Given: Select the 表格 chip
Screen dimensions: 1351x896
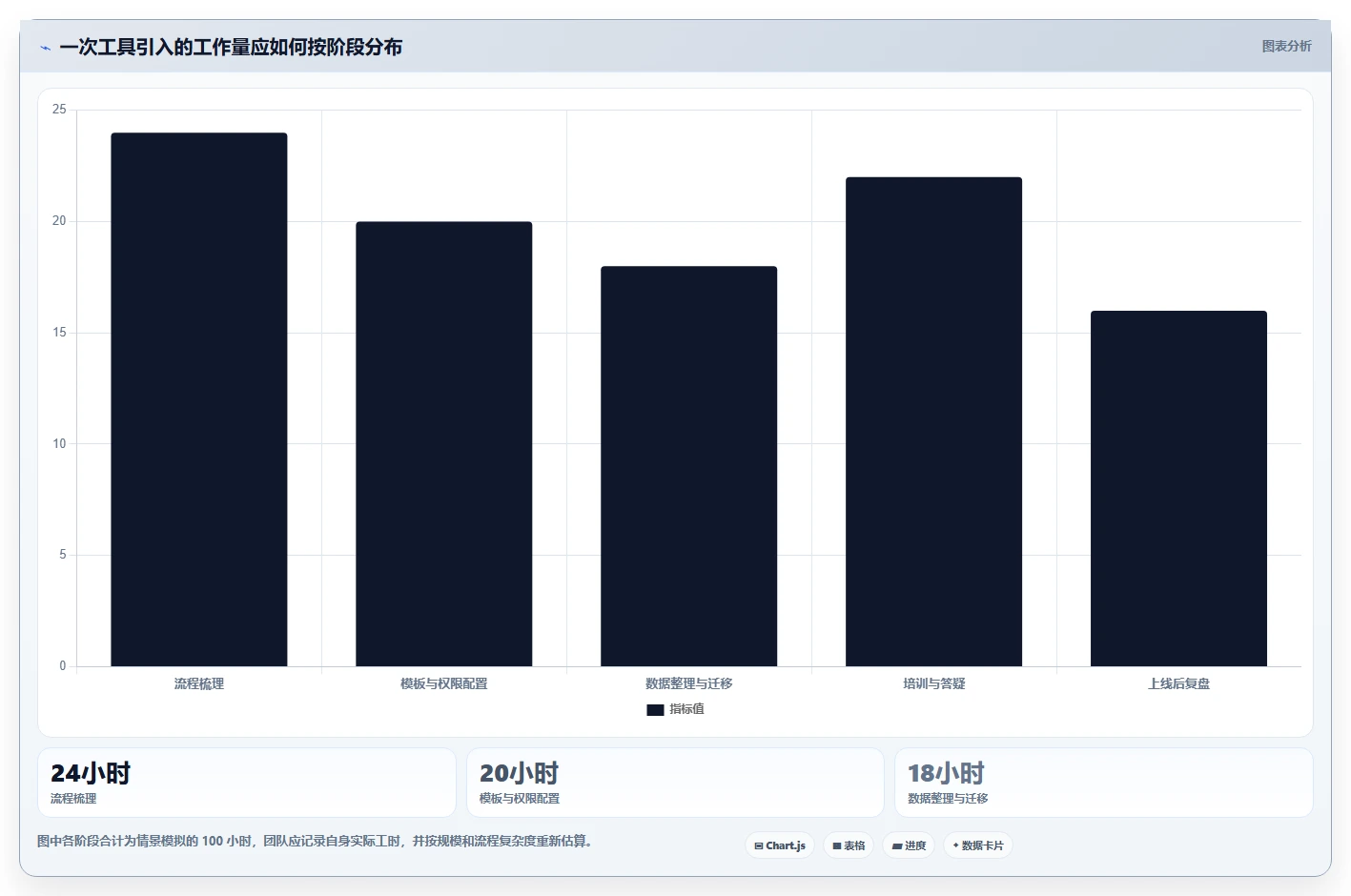Looking at the screenshot, I should point(849,845).
